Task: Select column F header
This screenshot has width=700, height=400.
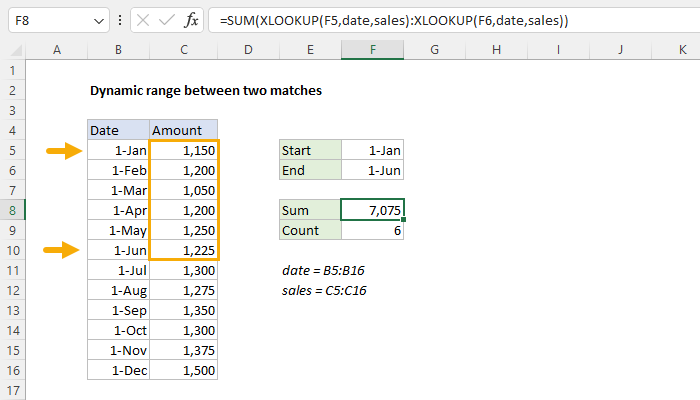Action: 373,50
